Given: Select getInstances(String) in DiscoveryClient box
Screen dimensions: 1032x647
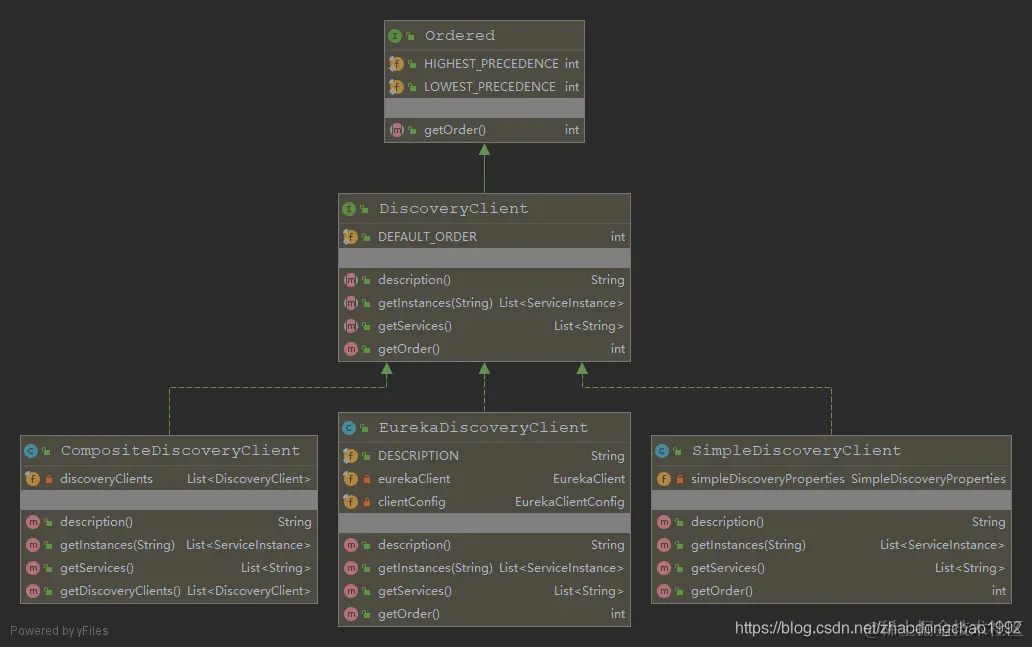Looking at the screenshot, I should pos(435,303).
